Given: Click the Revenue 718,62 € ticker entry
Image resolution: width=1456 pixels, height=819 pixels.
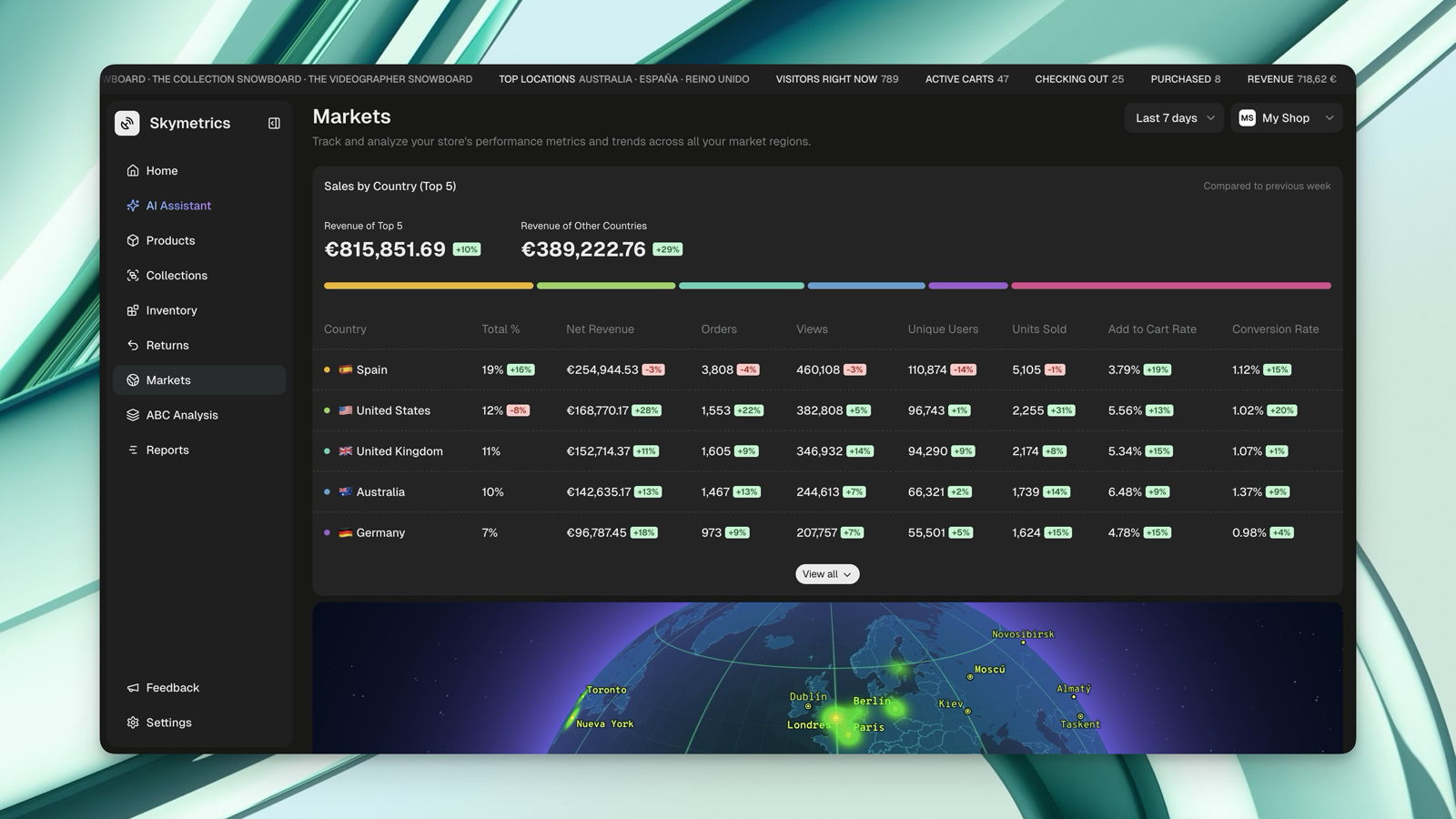Looking at the screenshot, I should click(x=1291, y=79).
